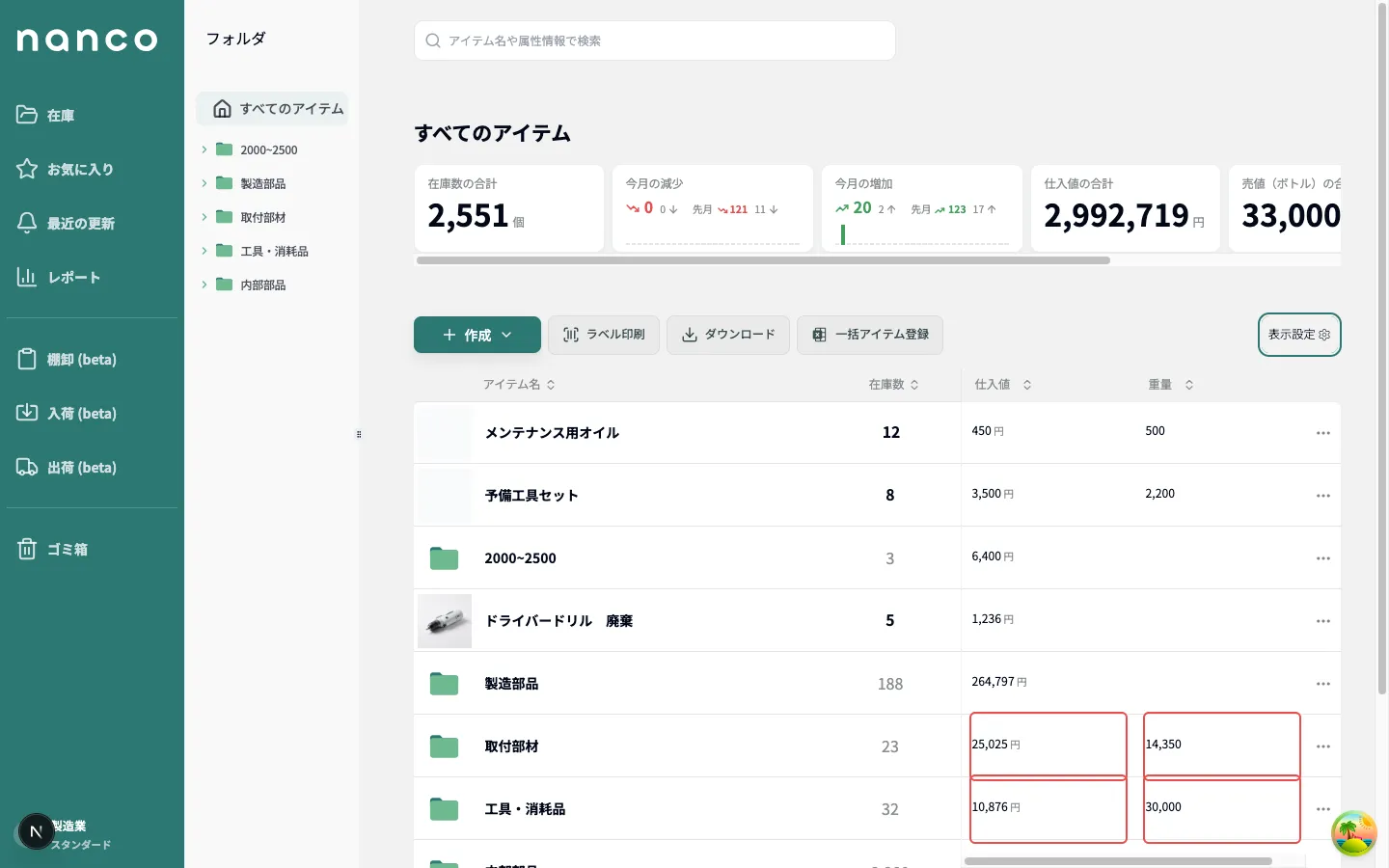The width and height of the screenshot is (1389, 868).
Task: Open the 在庫 inventory sidebar item
Action: tap(45, 115)
